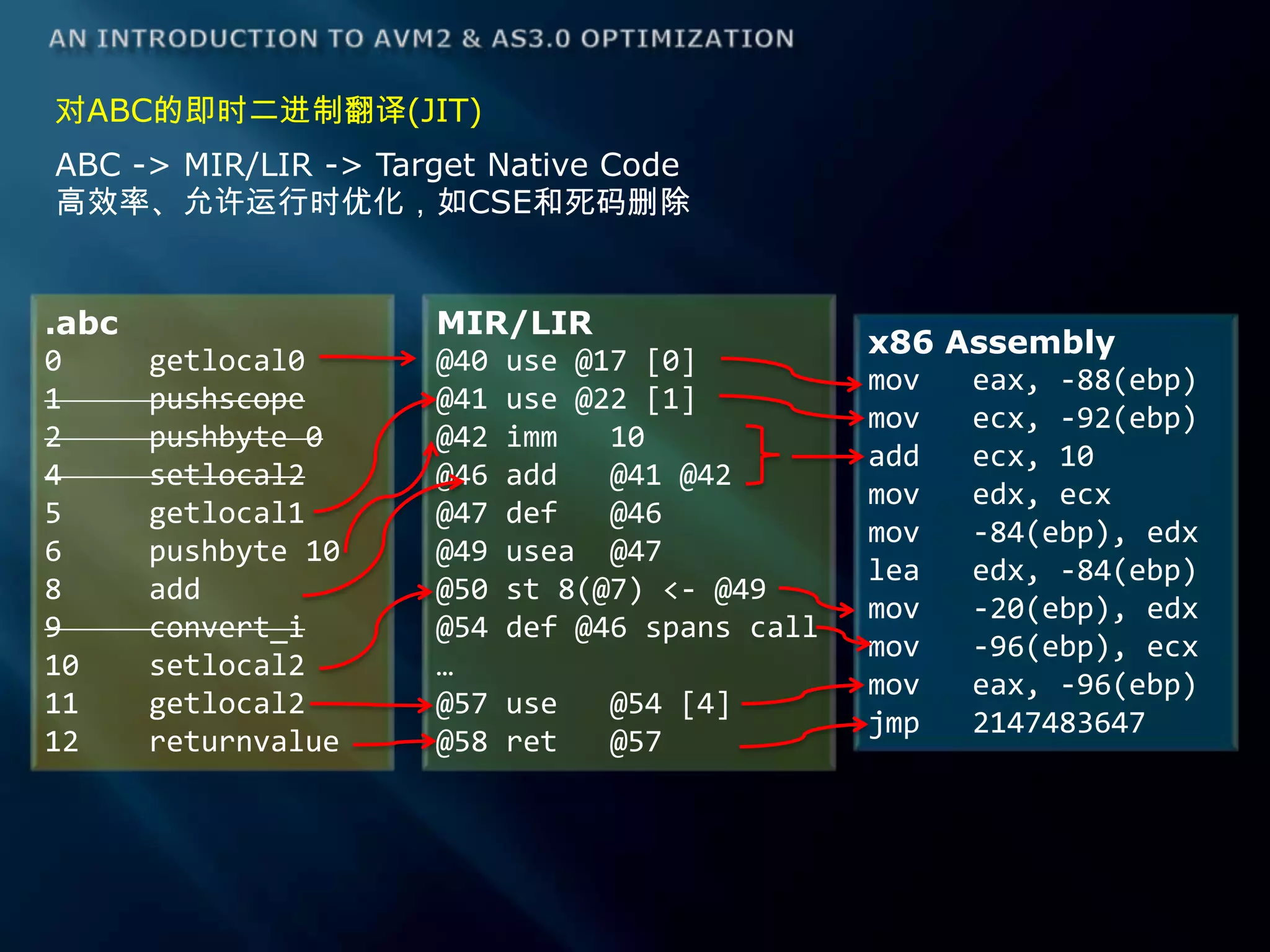Click the yellow heading '对ABC的即时二进制翻译(JIT)'
The image size is (1270, 952).
(269, 111)
